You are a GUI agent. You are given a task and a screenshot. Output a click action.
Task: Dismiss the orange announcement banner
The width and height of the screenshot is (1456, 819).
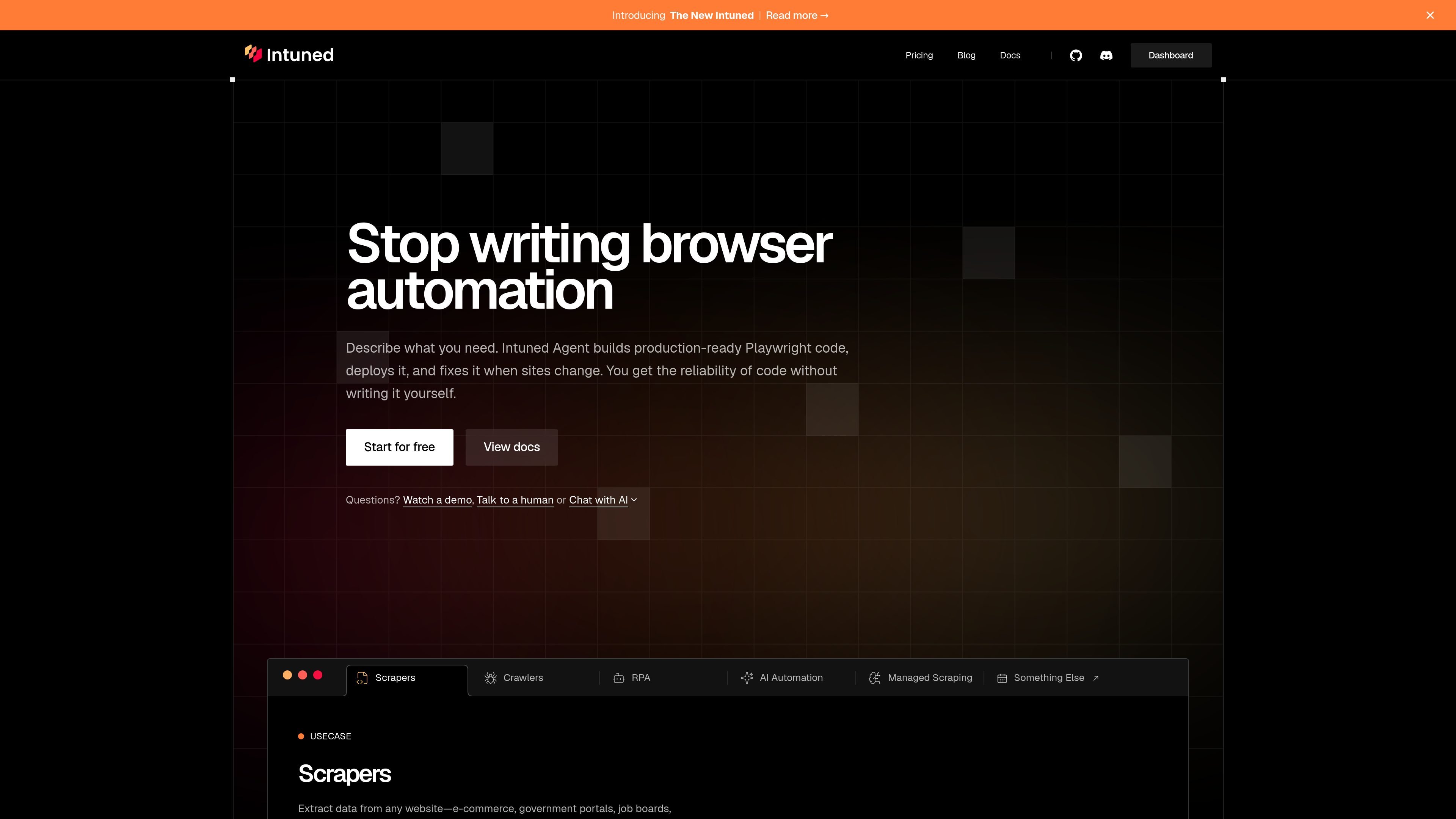point(1430,15)
